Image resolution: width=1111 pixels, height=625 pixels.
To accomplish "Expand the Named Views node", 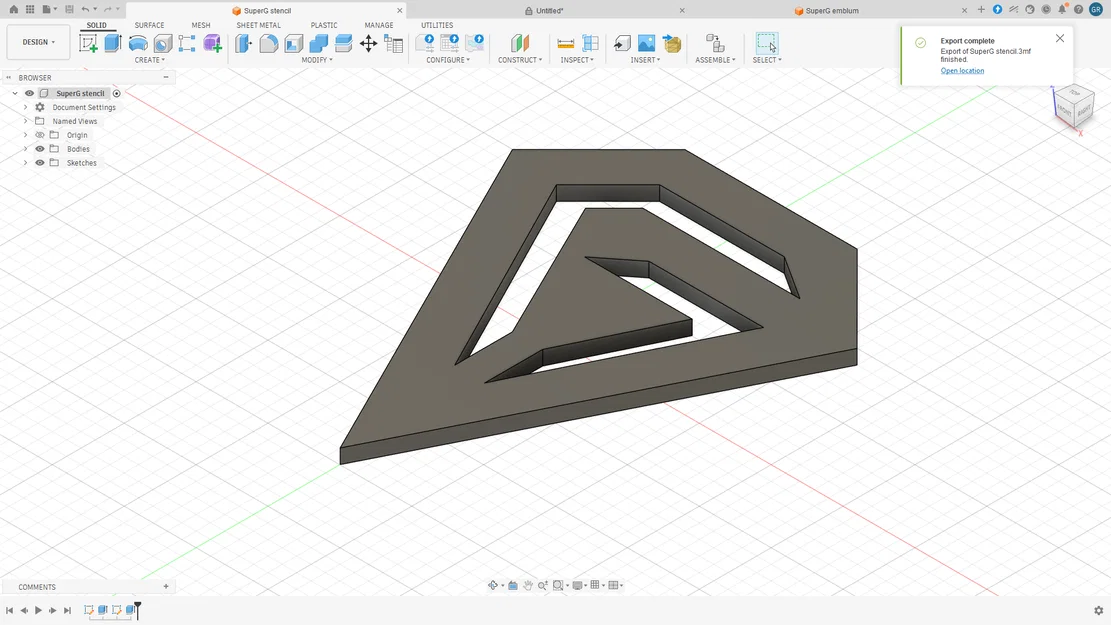I will (x=26, y=121).
